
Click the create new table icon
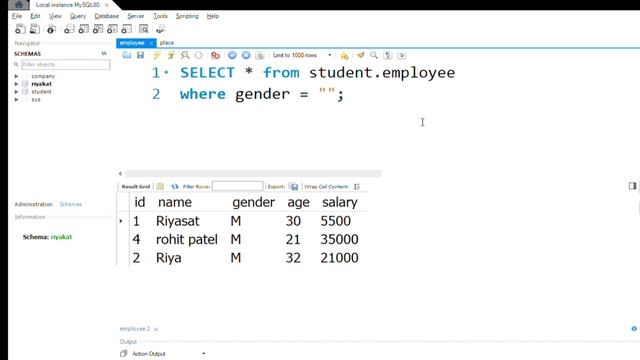tap(84, 29)
